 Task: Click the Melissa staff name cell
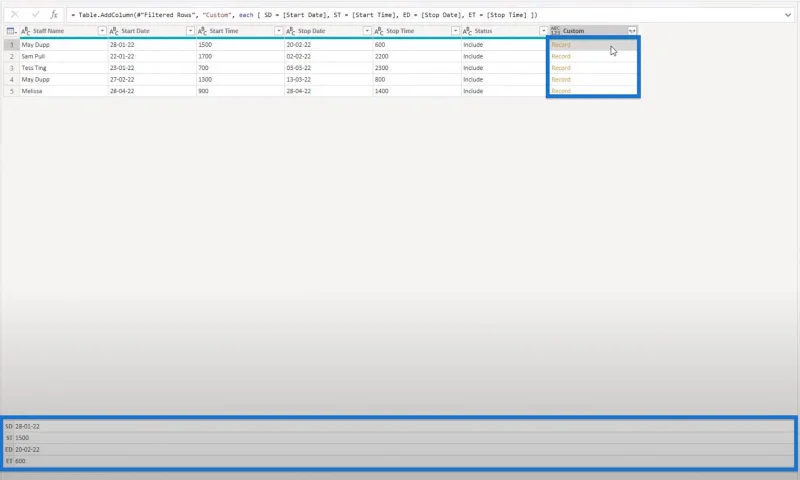click(x=63, y=91)
